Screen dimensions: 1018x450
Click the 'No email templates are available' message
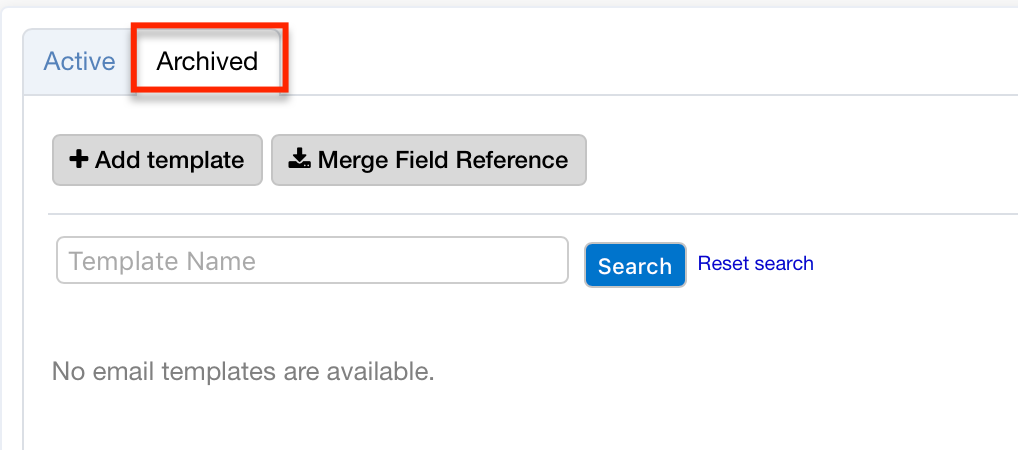[x=243, y=372]
